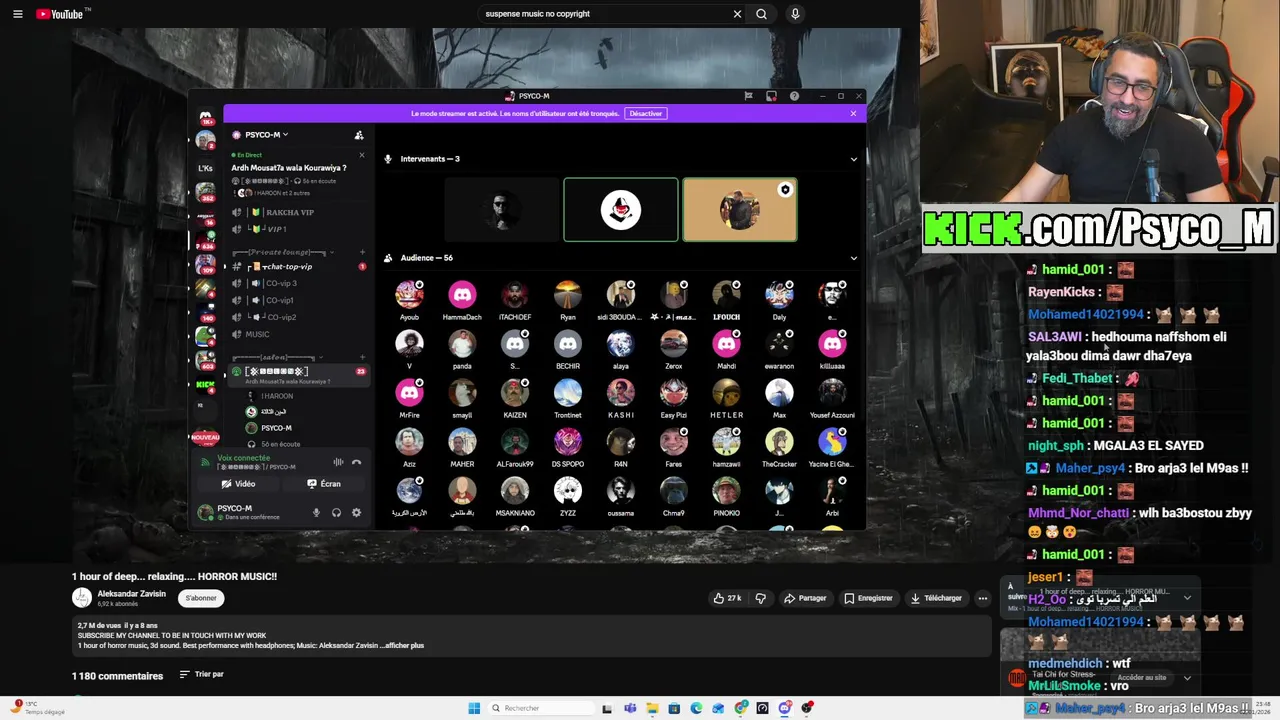Clear the YouTube search box text

tap(737, 14)
